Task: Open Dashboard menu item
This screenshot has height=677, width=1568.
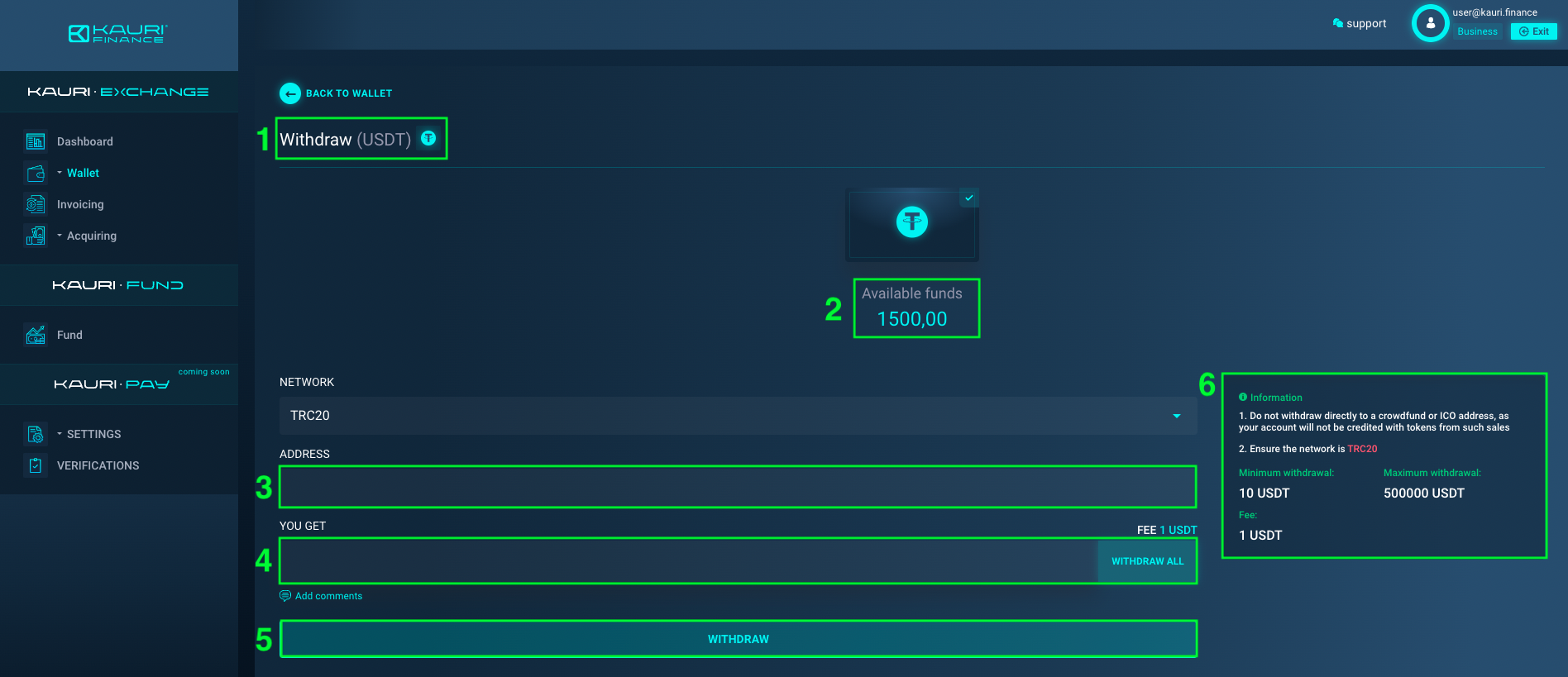Action: (x=85, y=141)
